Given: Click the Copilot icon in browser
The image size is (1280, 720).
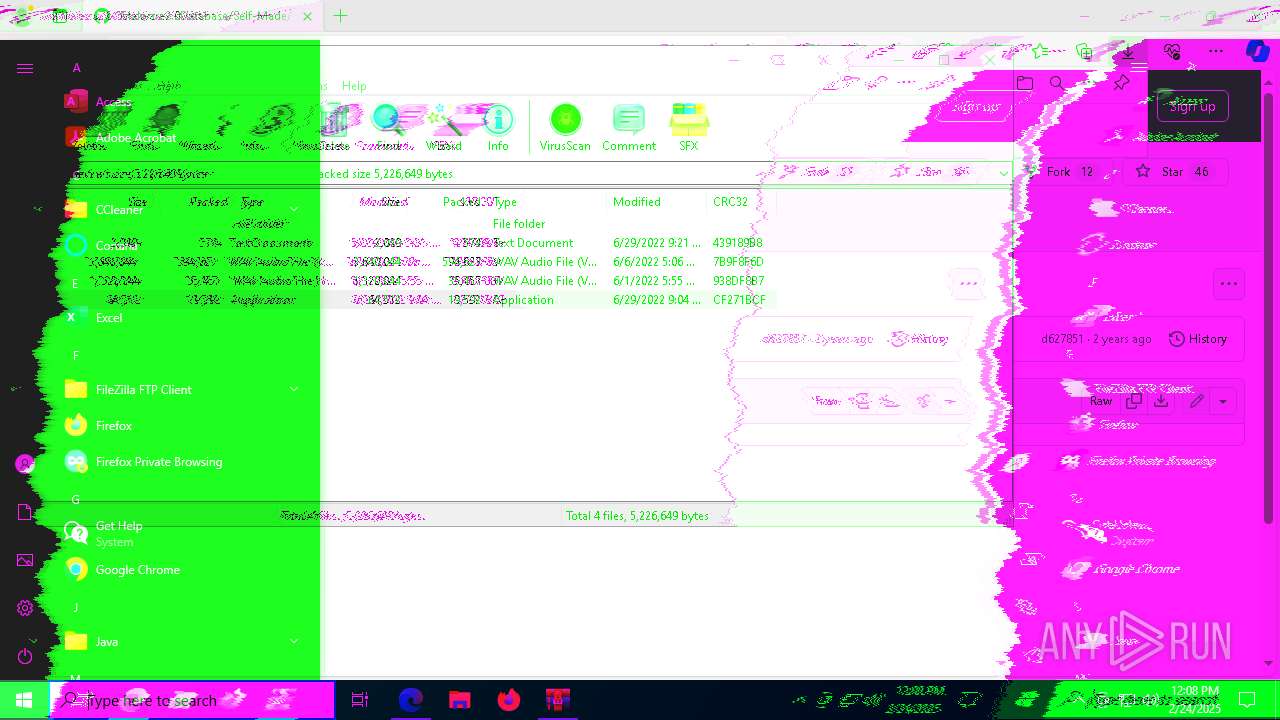Looking at the screenshot, I should tap(1257, 51).
